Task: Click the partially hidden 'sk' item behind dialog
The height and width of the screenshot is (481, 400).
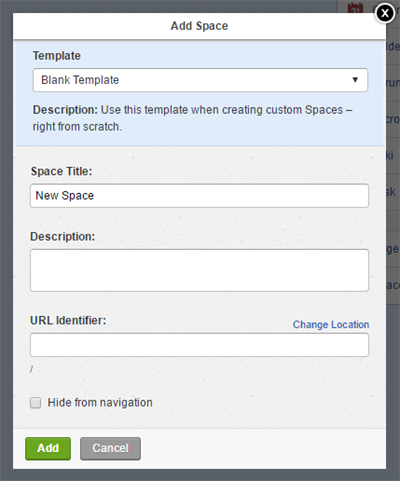Action: (391, 192)
